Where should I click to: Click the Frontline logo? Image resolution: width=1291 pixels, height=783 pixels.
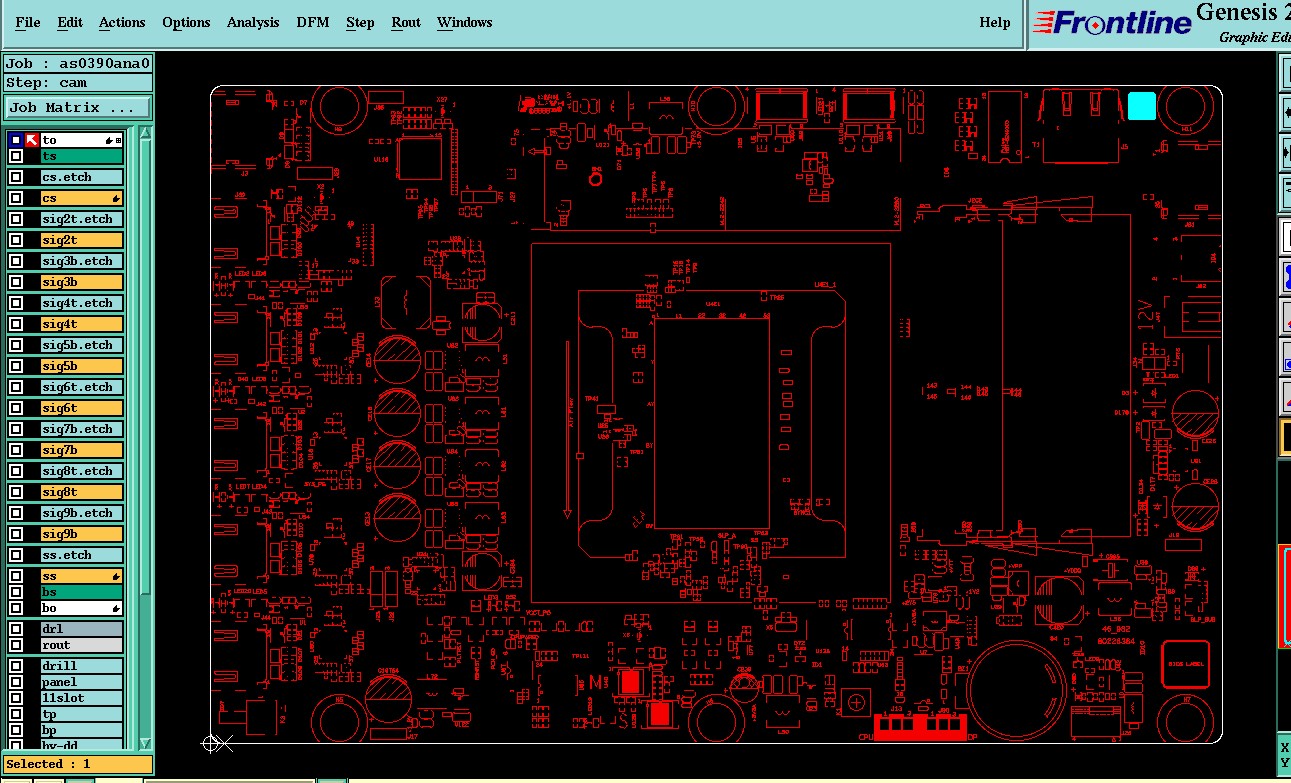point(1112,23)
